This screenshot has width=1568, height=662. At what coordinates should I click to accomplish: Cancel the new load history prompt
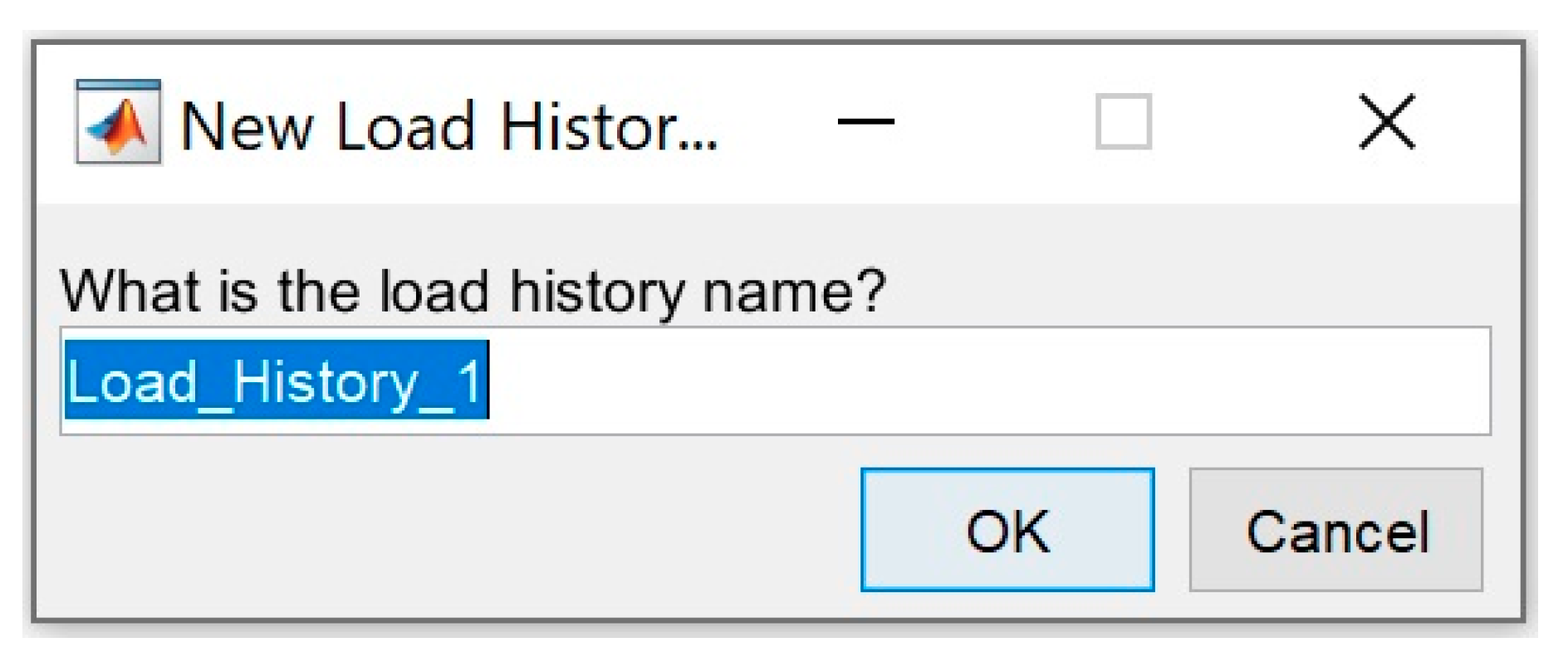pos(1335,530)
